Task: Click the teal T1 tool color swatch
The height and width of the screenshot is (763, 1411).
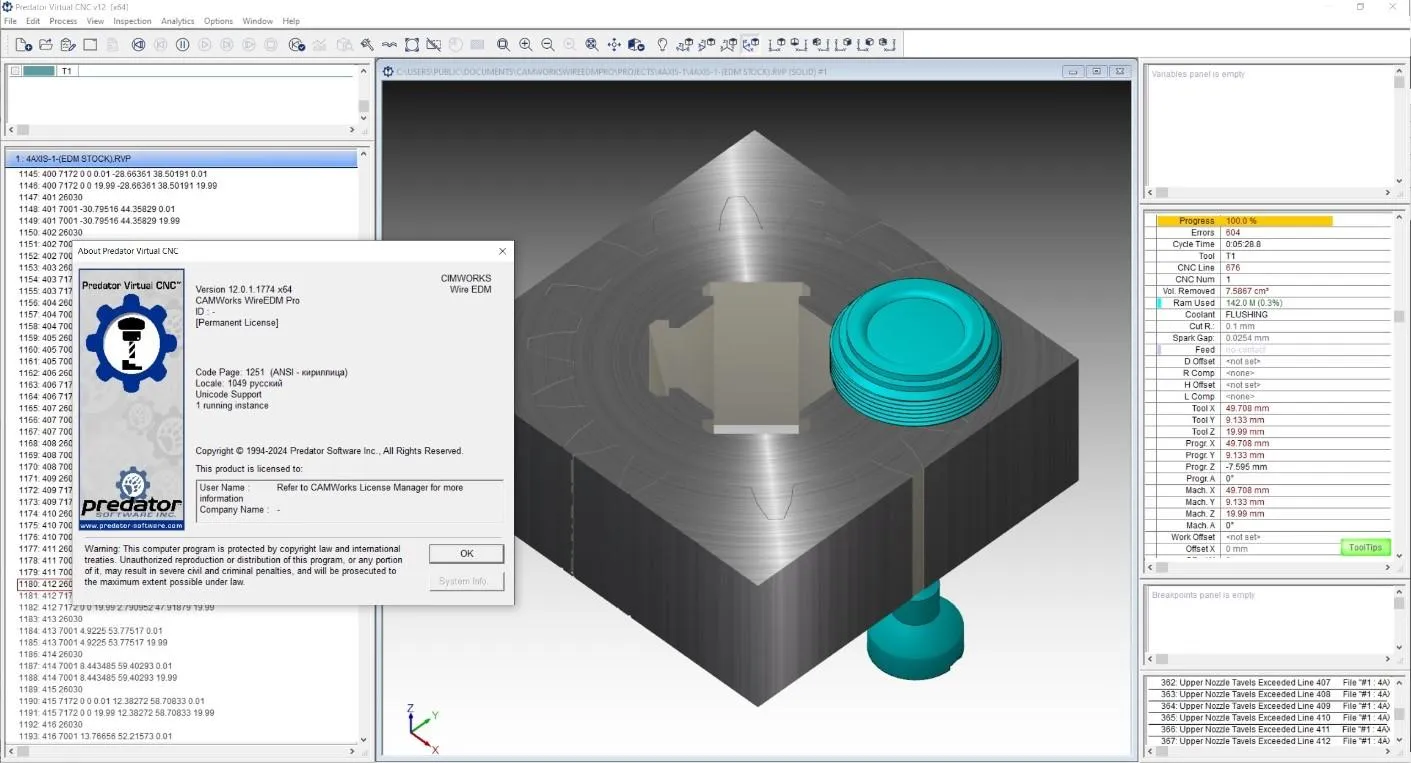Action: (39, 71)
